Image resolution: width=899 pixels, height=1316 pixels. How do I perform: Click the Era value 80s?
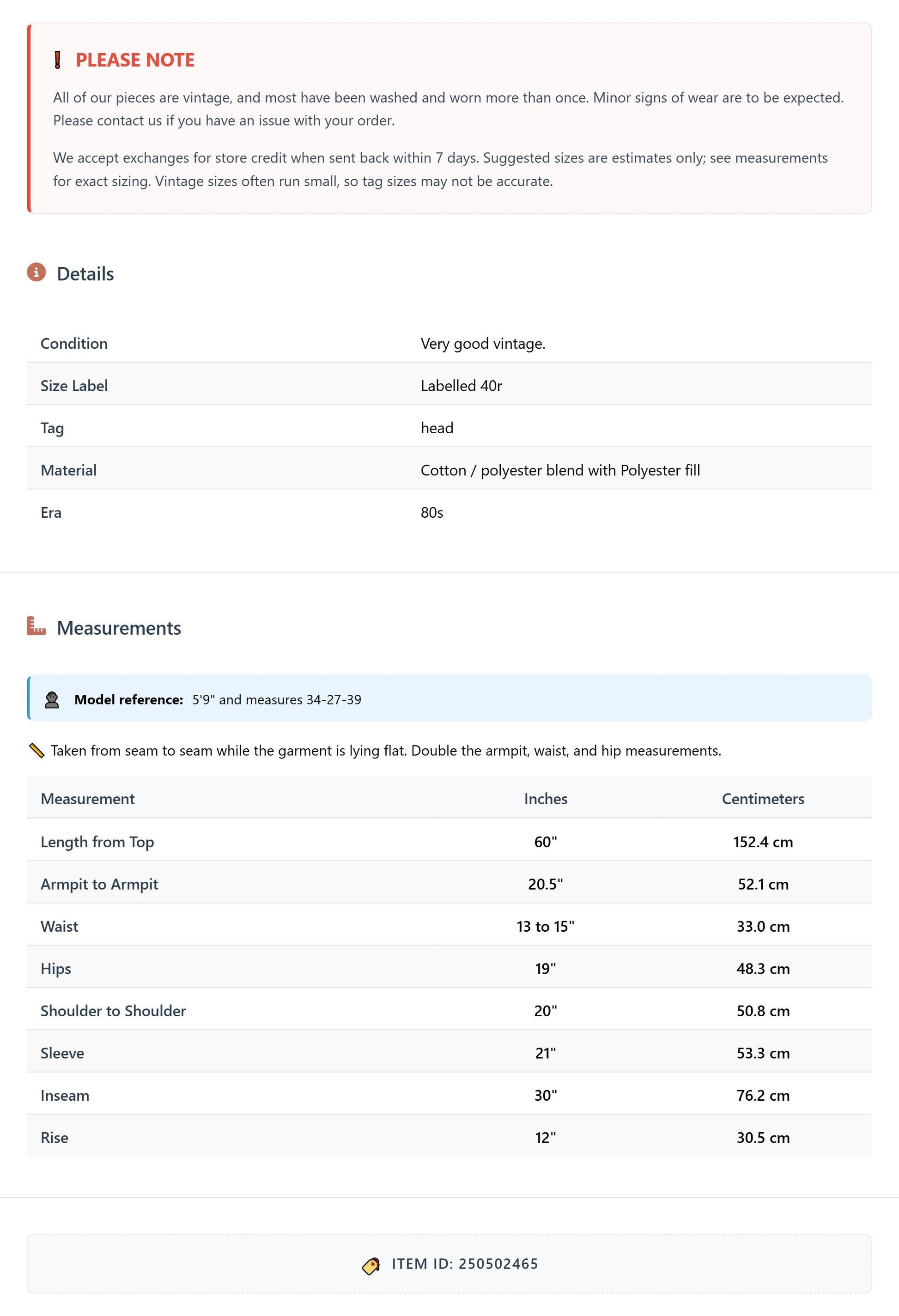431,512
